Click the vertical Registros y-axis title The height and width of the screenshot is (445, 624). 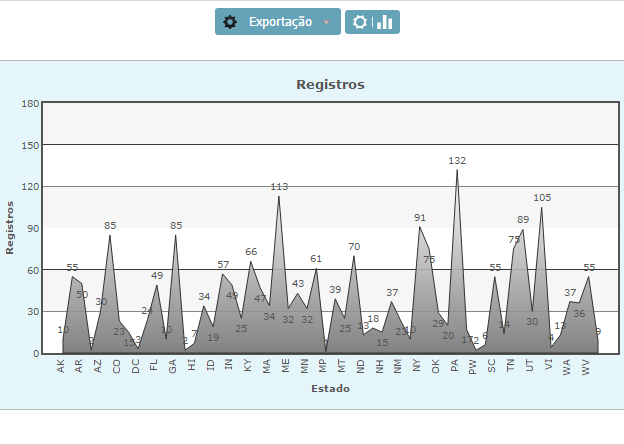[x=10, y=227]
